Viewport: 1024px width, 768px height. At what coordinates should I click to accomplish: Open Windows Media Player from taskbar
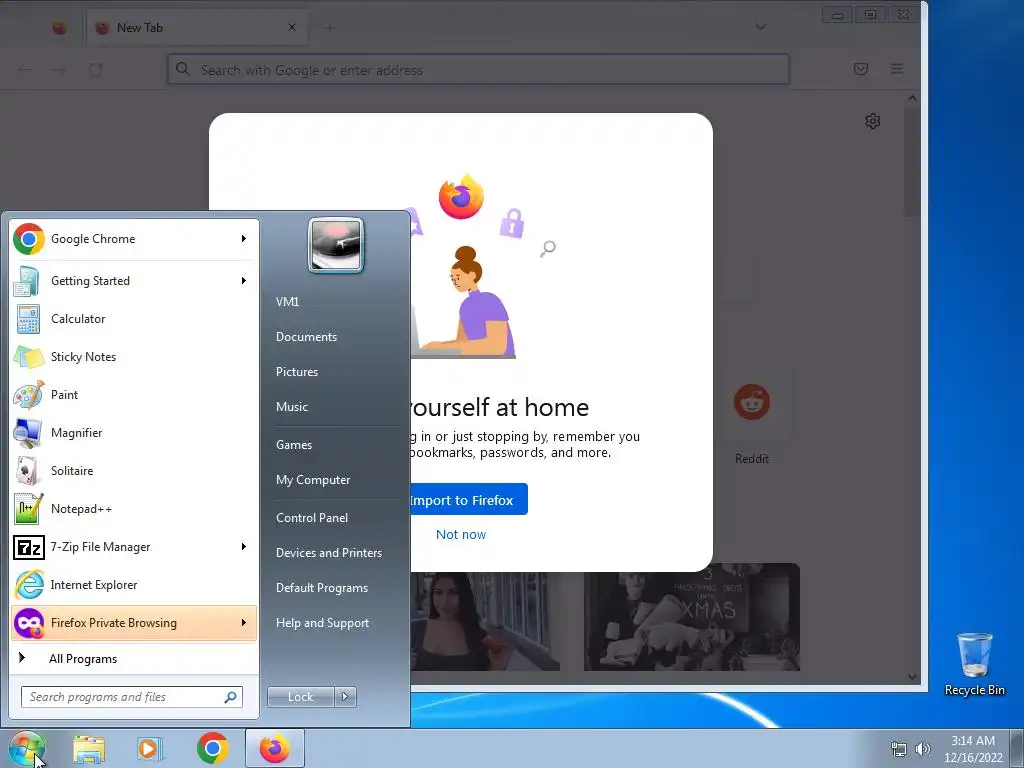(x=150, y=748)
